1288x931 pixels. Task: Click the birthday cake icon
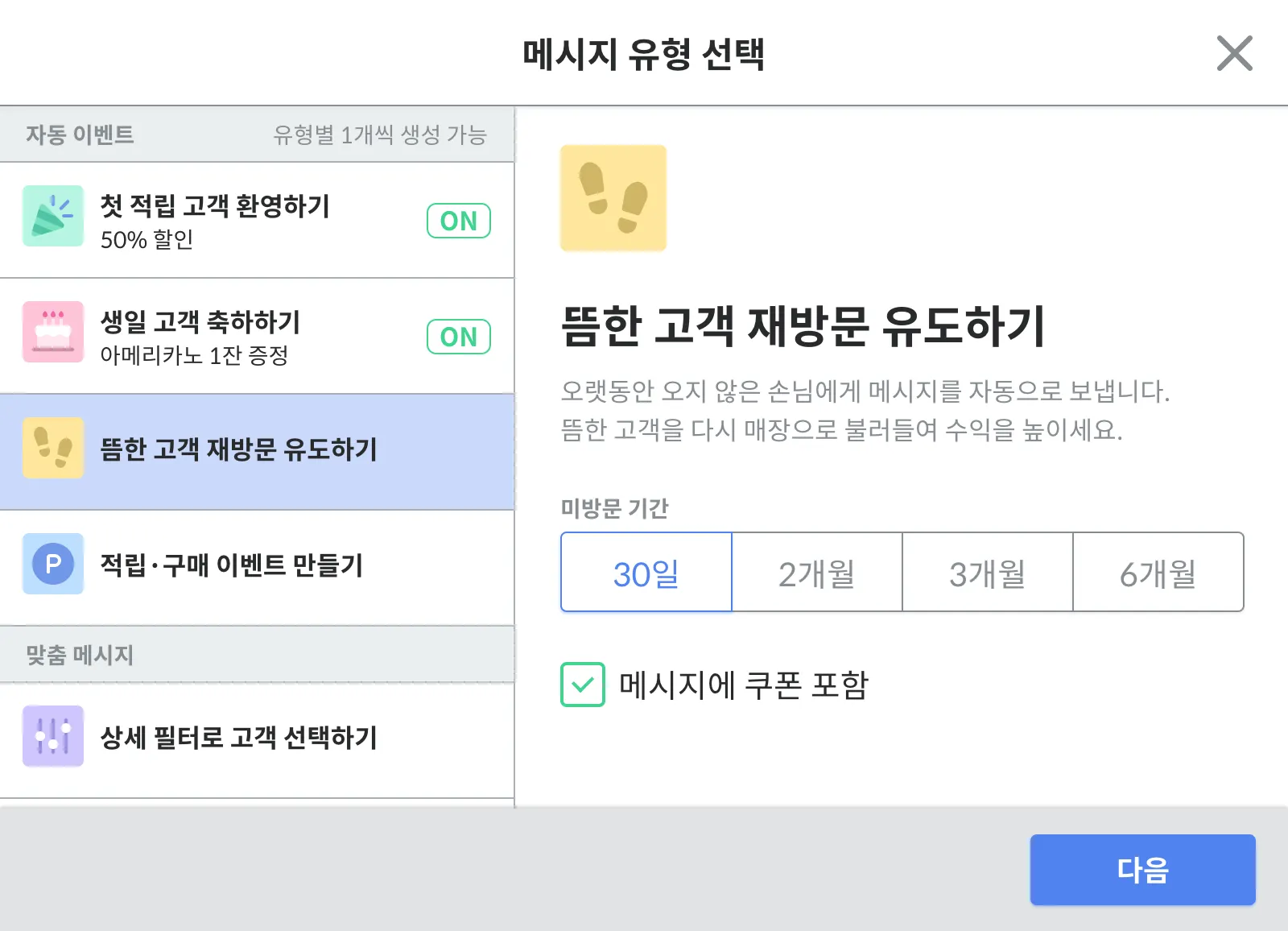coord(53,333)
